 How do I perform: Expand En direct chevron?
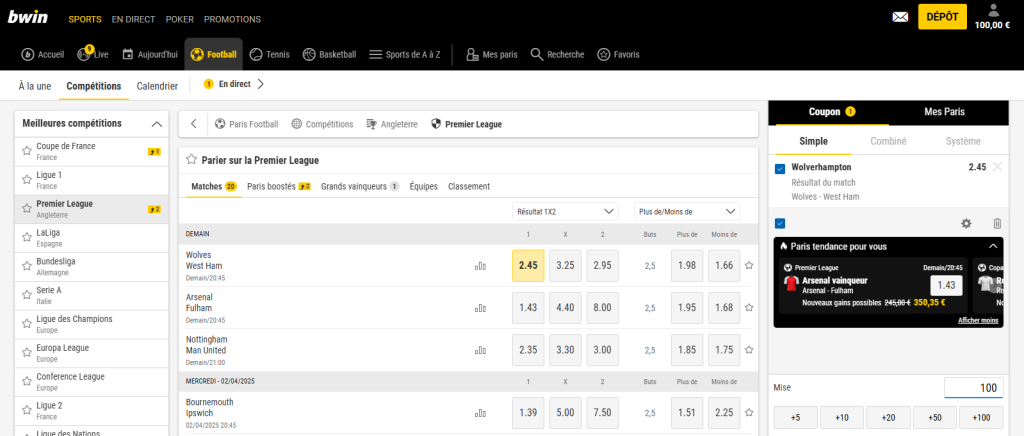(261, 84)
